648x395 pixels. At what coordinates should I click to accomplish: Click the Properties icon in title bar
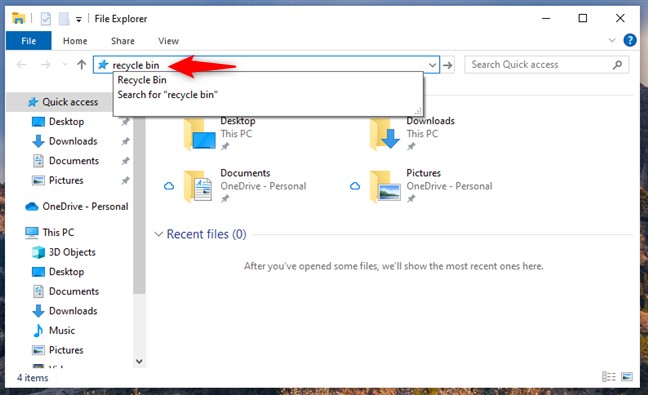click(x=46, y=19)
